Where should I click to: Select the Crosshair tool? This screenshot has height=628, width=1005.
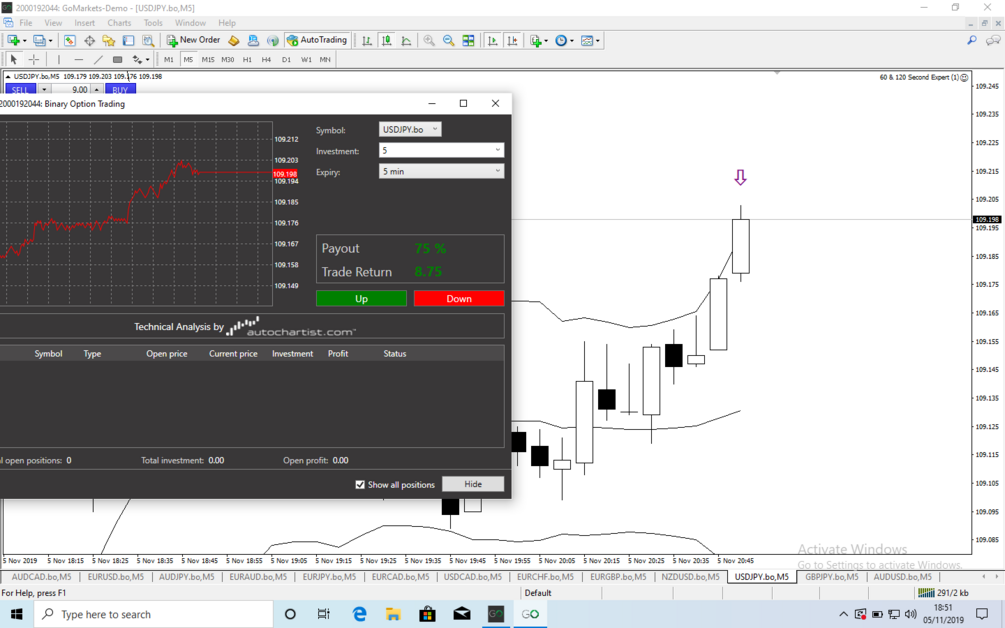pyautogui.click(x=33, y=58)
